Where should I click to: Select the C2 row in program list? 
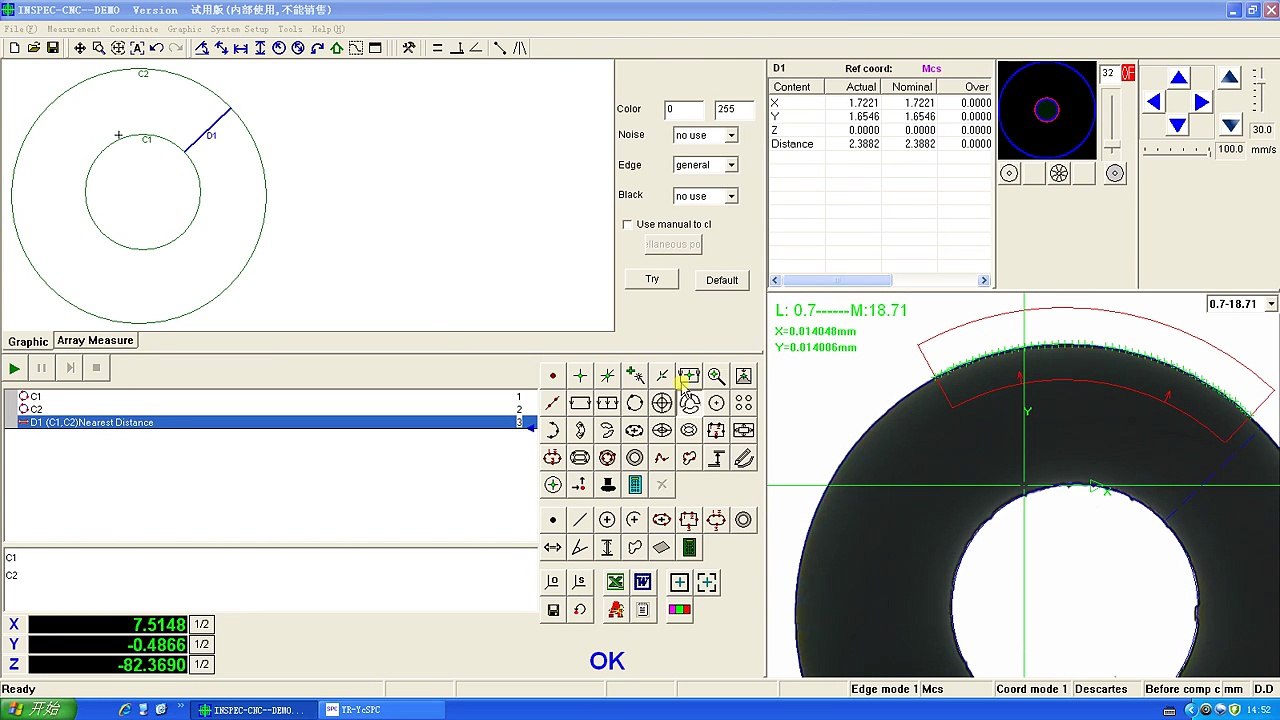click(x=270, y=409)
